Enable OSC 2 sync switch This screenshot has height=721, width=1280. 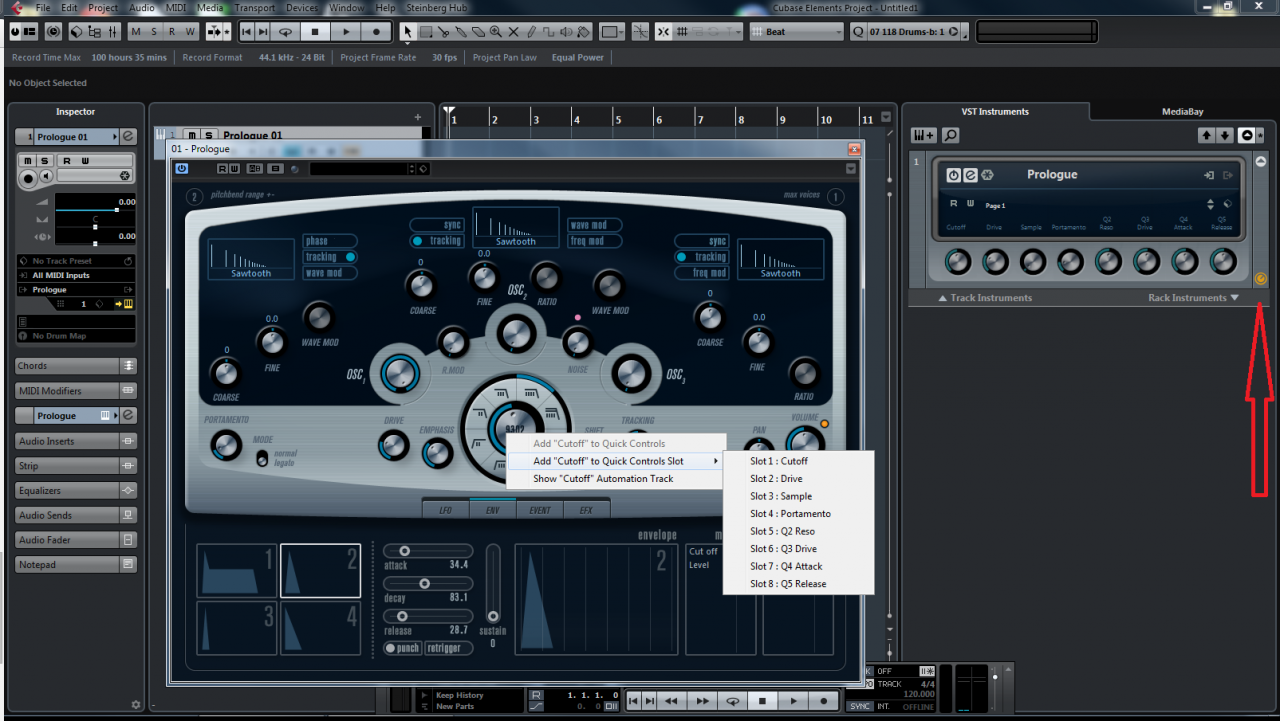pyautogui.click(x=437, y=225)
